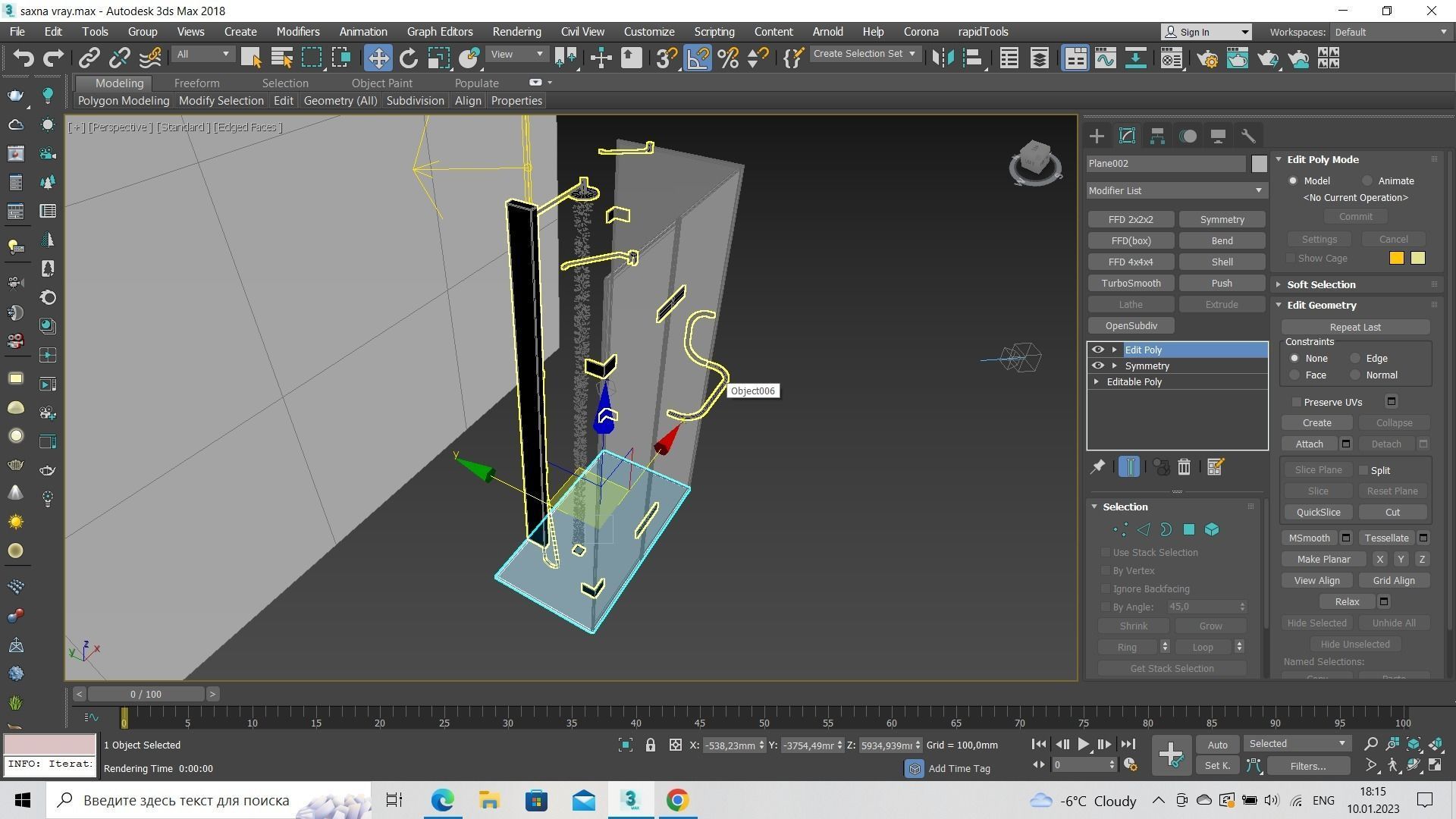Viewport: 1456px width, 819px height.
Task: Click the Undo arrow icon
Action: coord(24,58)
